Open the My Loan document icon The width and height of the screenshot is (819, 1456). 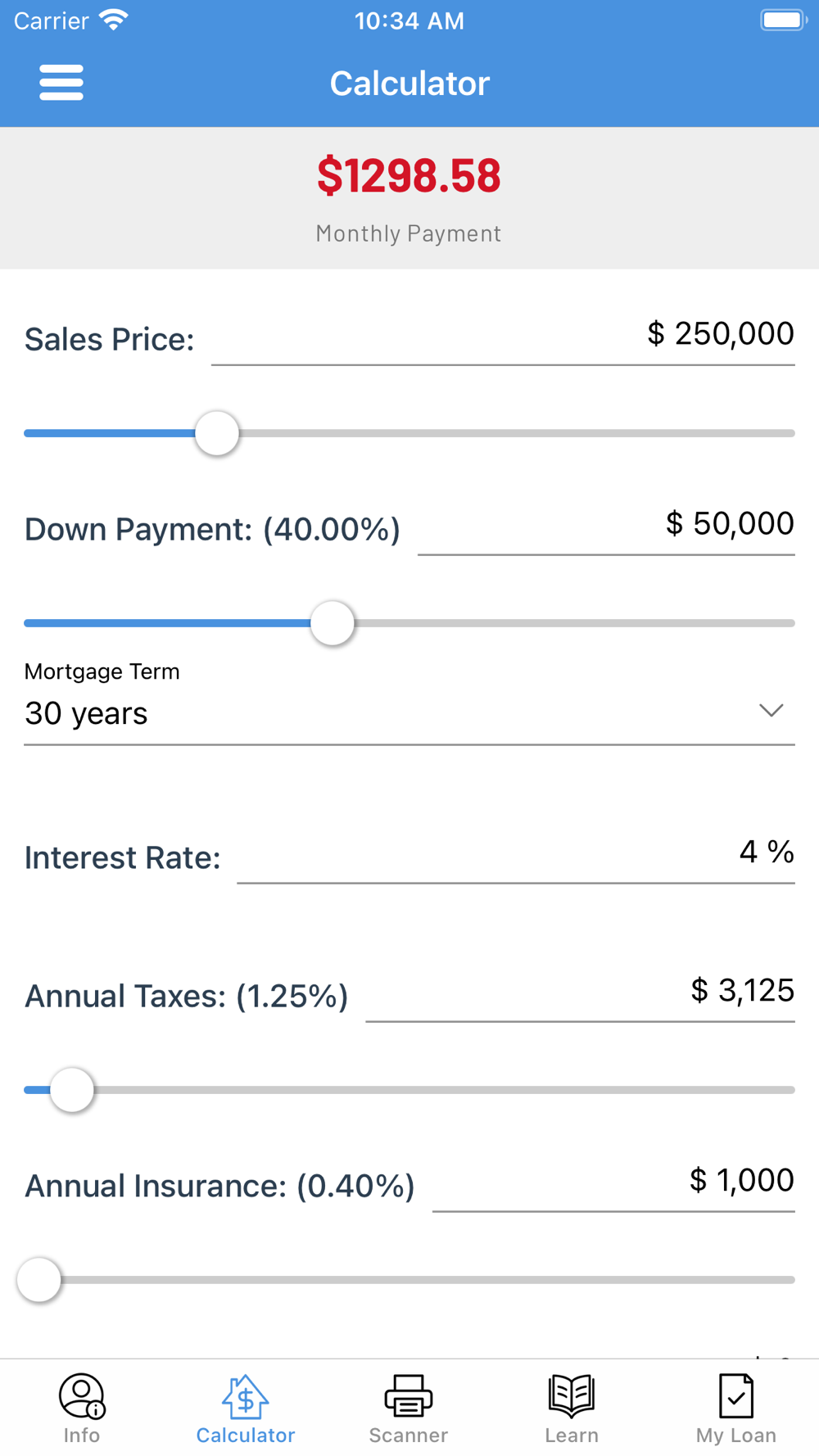[735, 1395]
